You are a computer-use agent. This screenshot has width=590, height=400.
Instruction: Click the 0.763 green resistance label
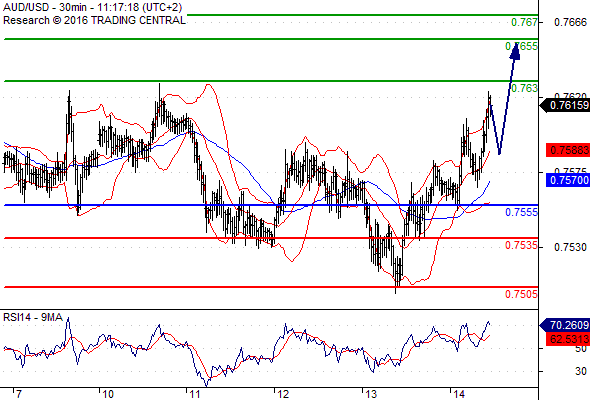tap(524, 88)
